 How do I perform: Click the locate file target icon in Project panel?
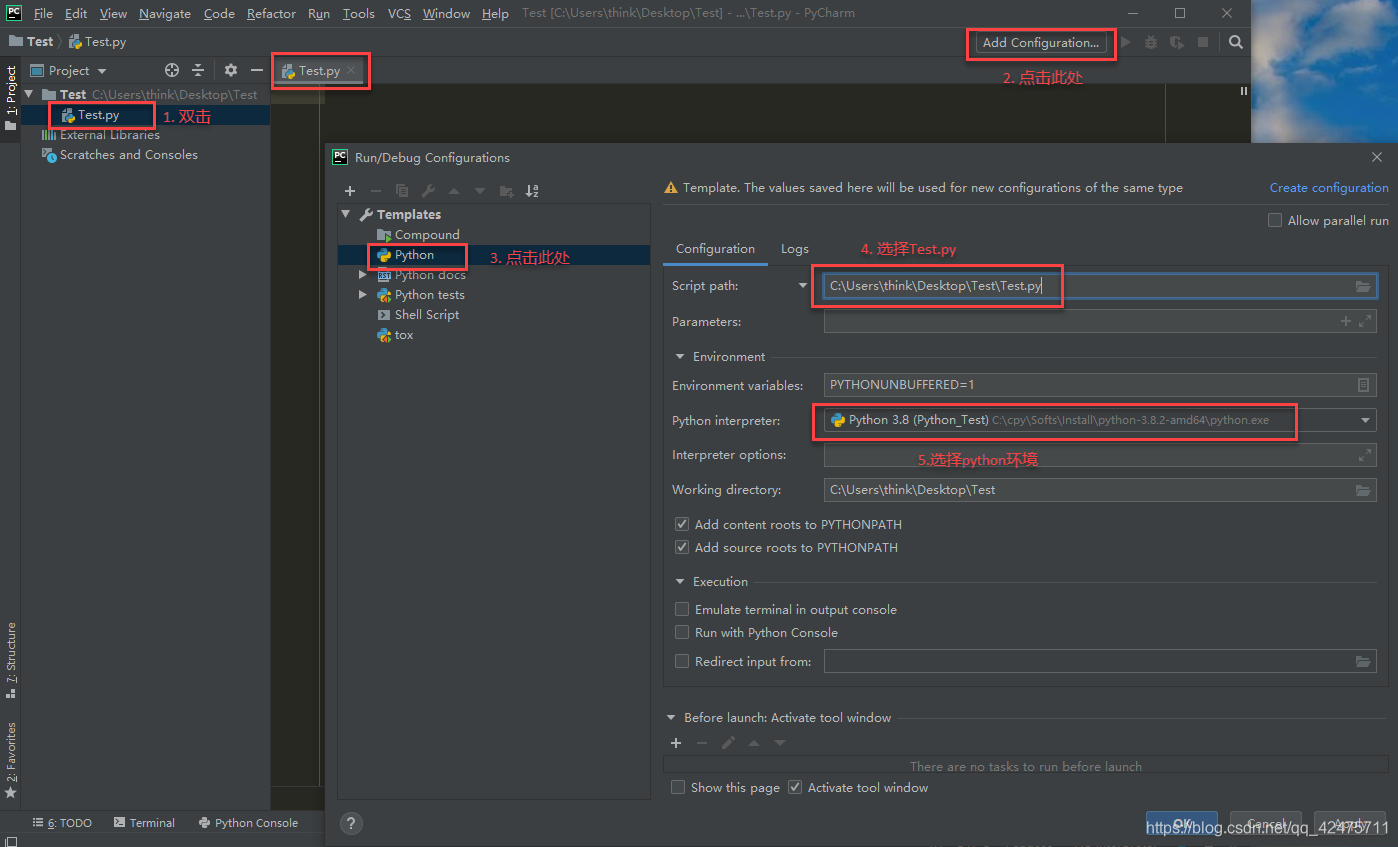[x=172, y=70]
